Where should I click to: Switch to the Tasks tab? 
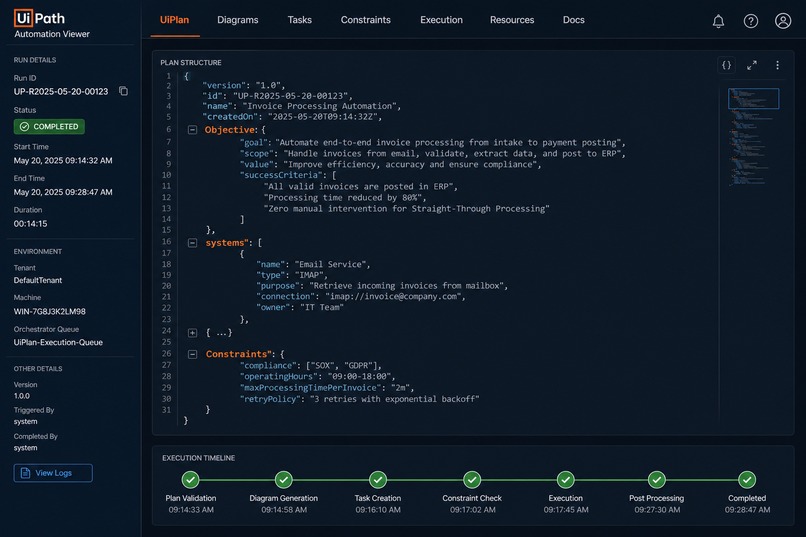[x=300, y=20]
